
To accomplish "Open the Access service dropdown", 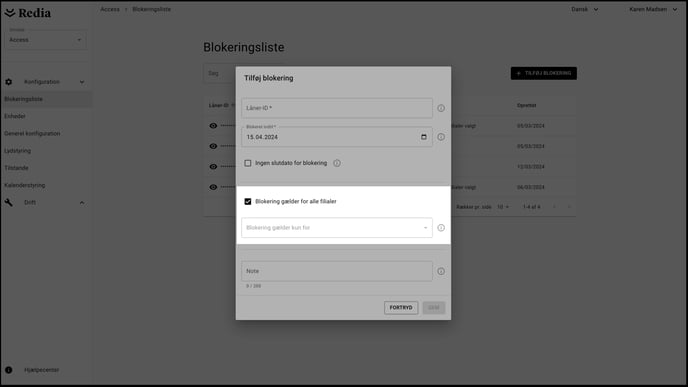I will coord(46,40).
